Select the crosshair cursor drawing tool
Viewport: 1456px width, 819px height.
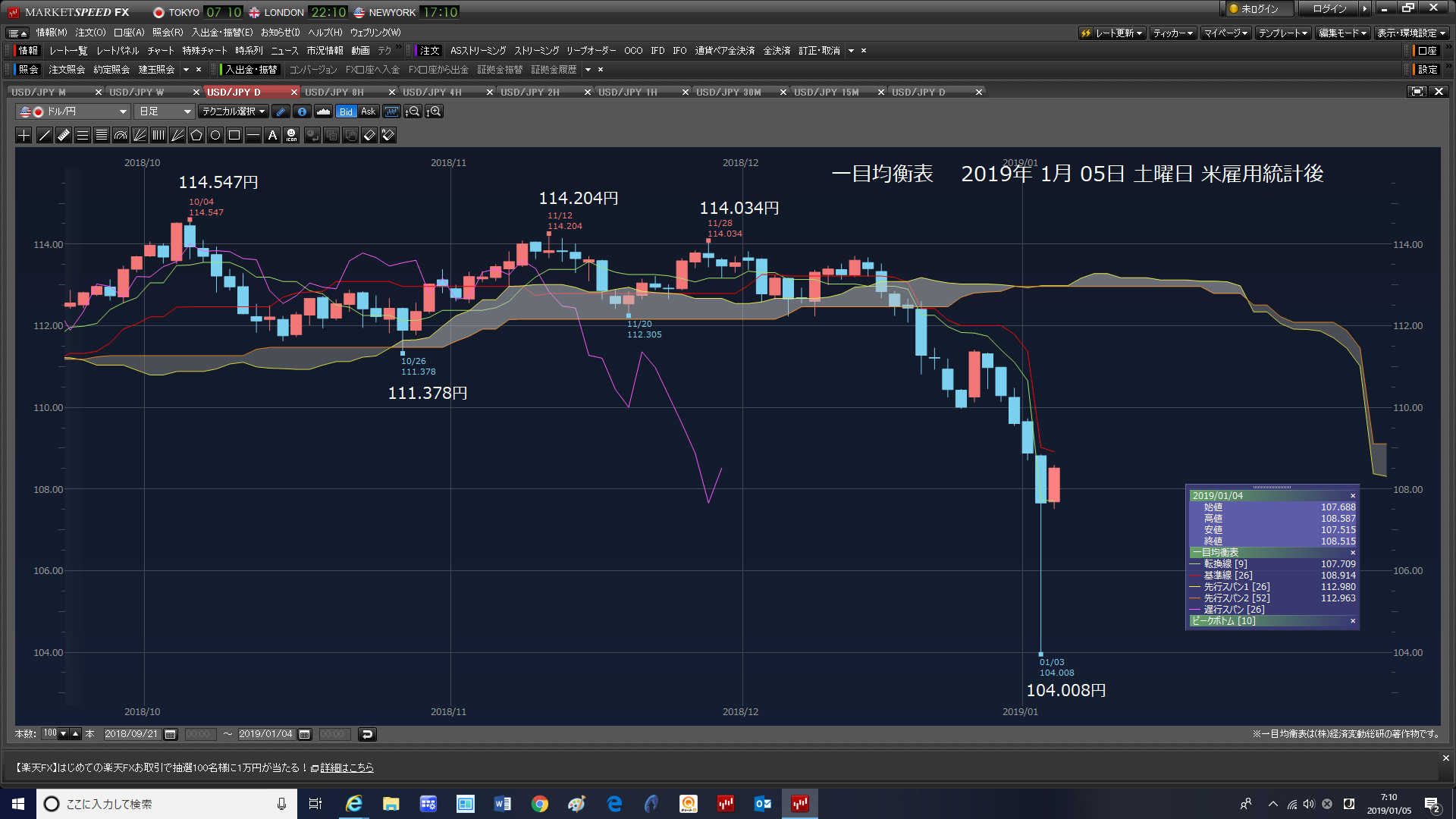24,135
